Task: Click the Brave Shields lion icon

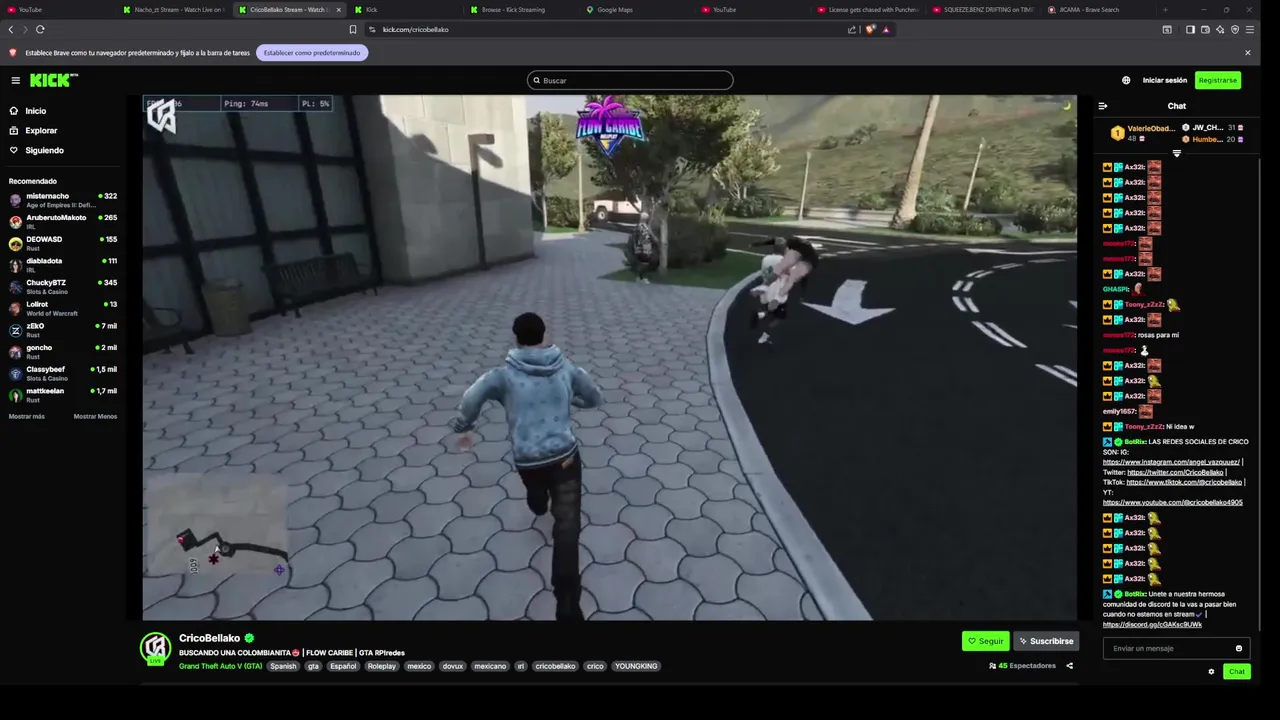Action: pyautogui.click(x=870, y=29)
